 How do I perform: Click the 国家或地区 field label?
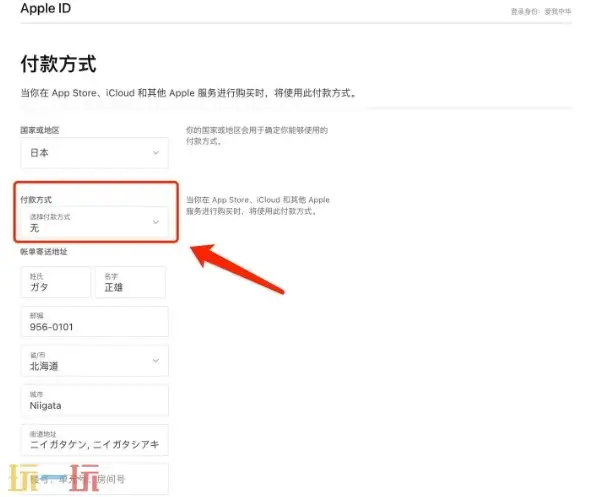click(x=40, y=130)
